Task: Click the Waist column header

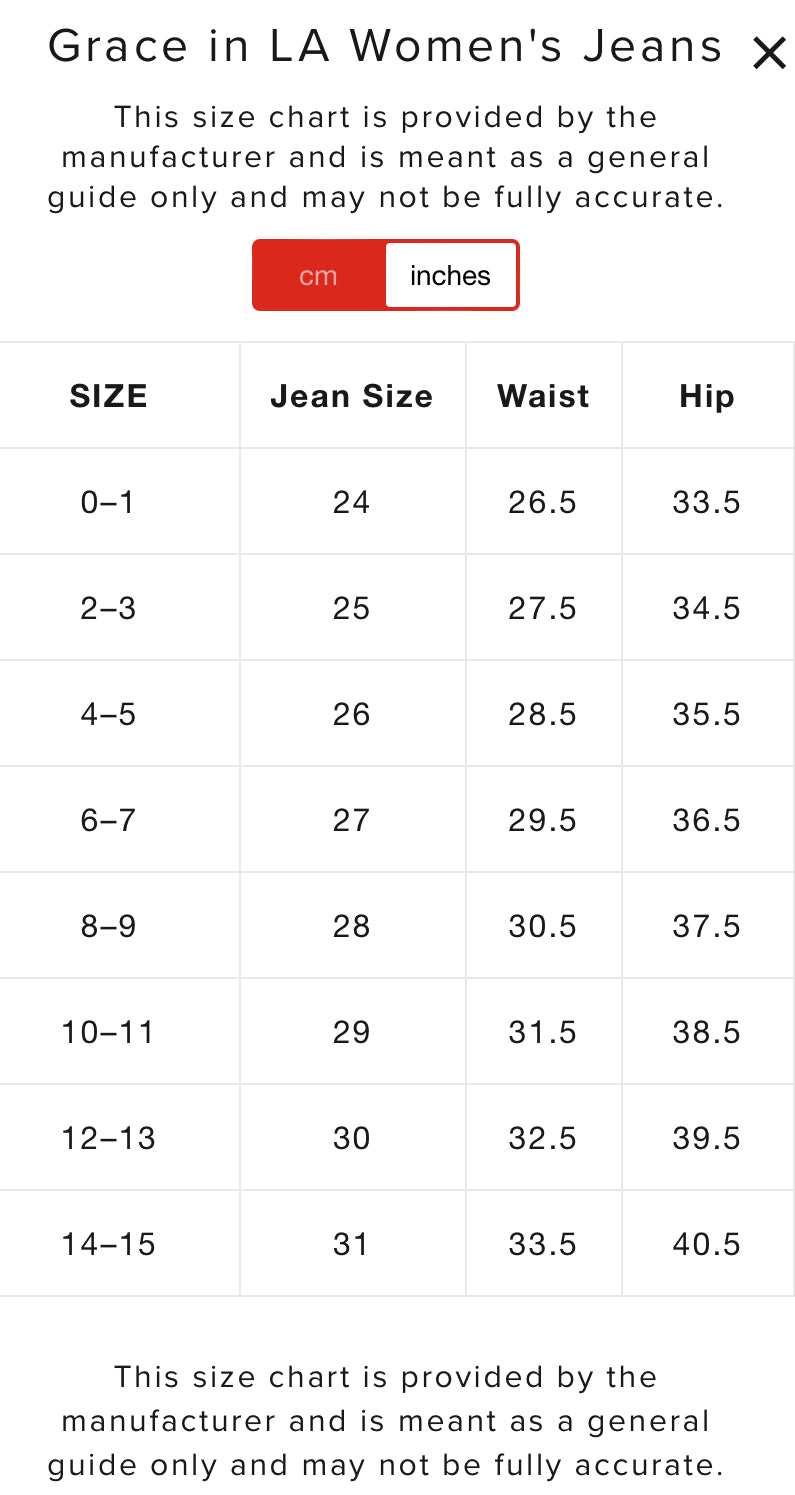Action: tap(543, 397)
